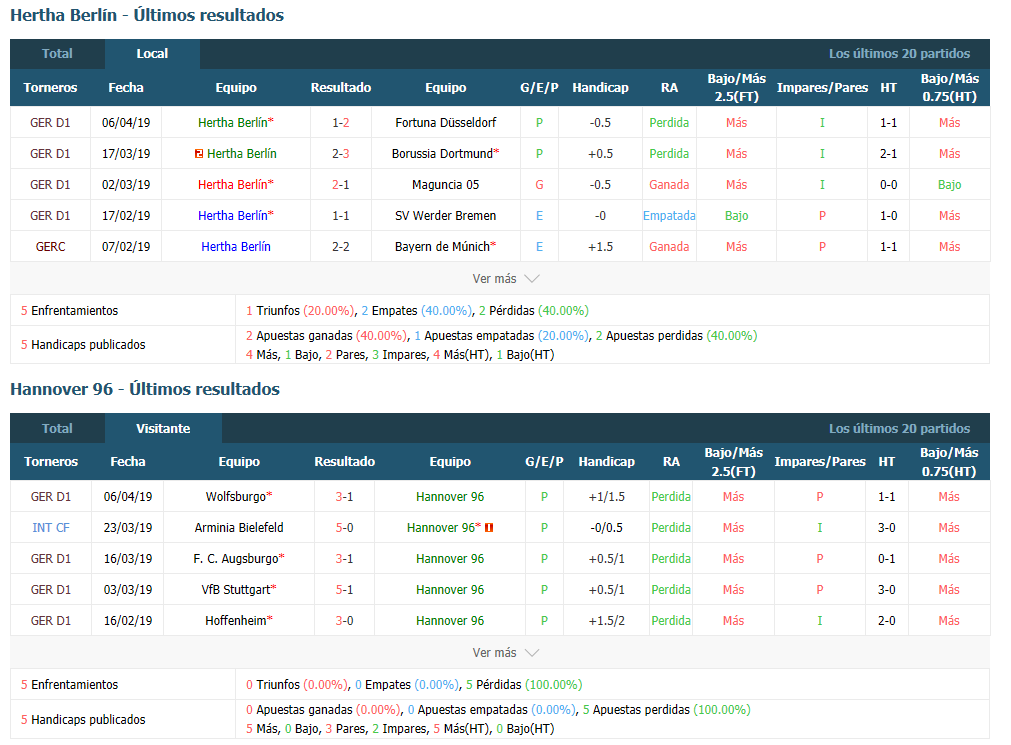The height and width of the screenshot is (745, 1011).
Task: Select the Local tab
Action: [x=152, y=54]
